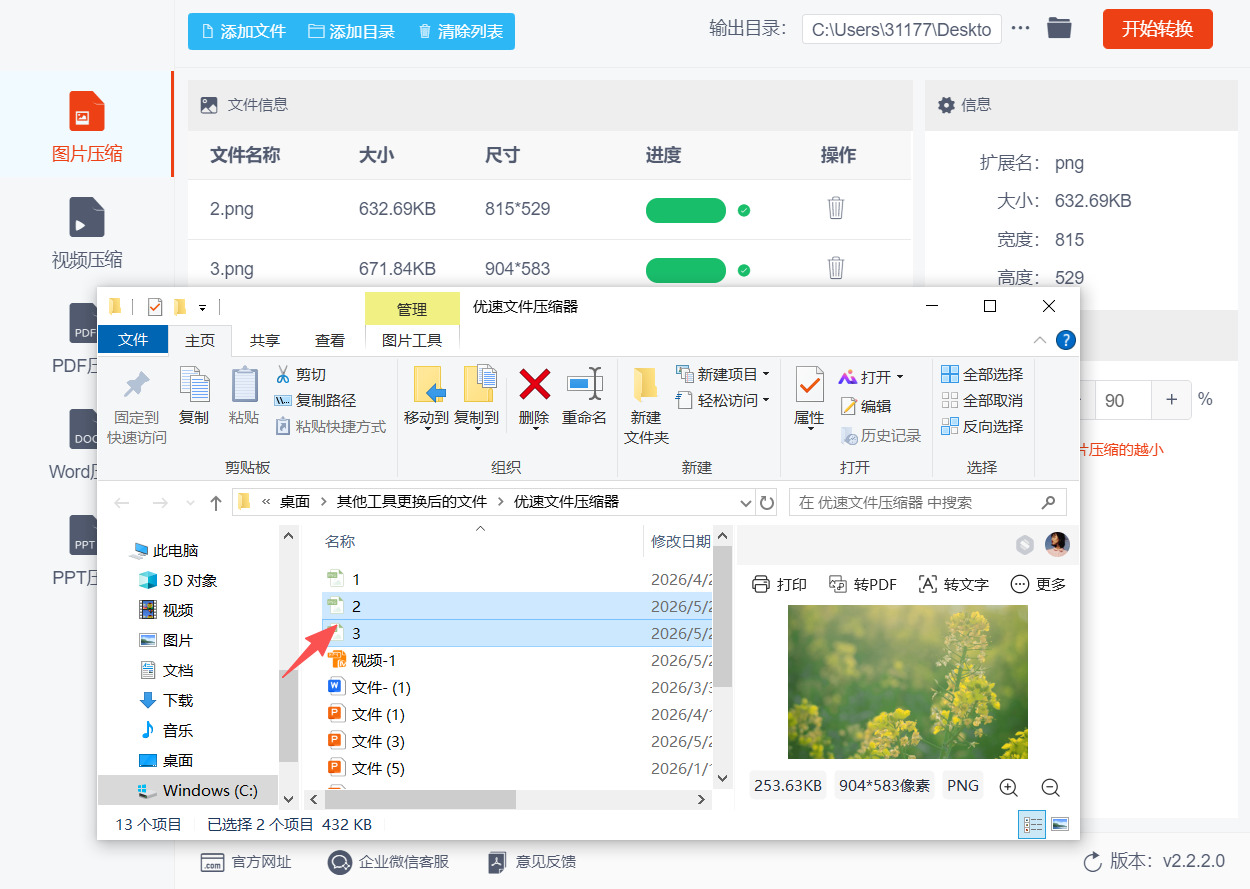The width and height of the screenshot is (1250, 889).
Task: Select file 视频-1 in file list
Action: coord(362,660)
